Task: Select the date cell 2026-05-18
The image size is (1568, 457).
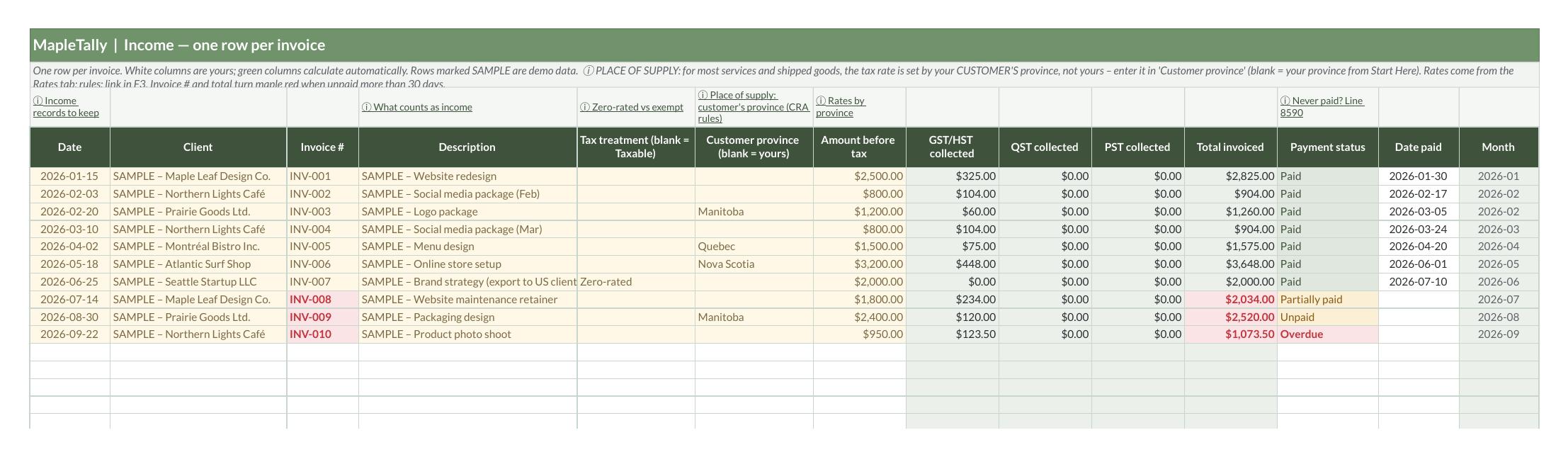Action: pyautogui.click(x=70, y=264)
